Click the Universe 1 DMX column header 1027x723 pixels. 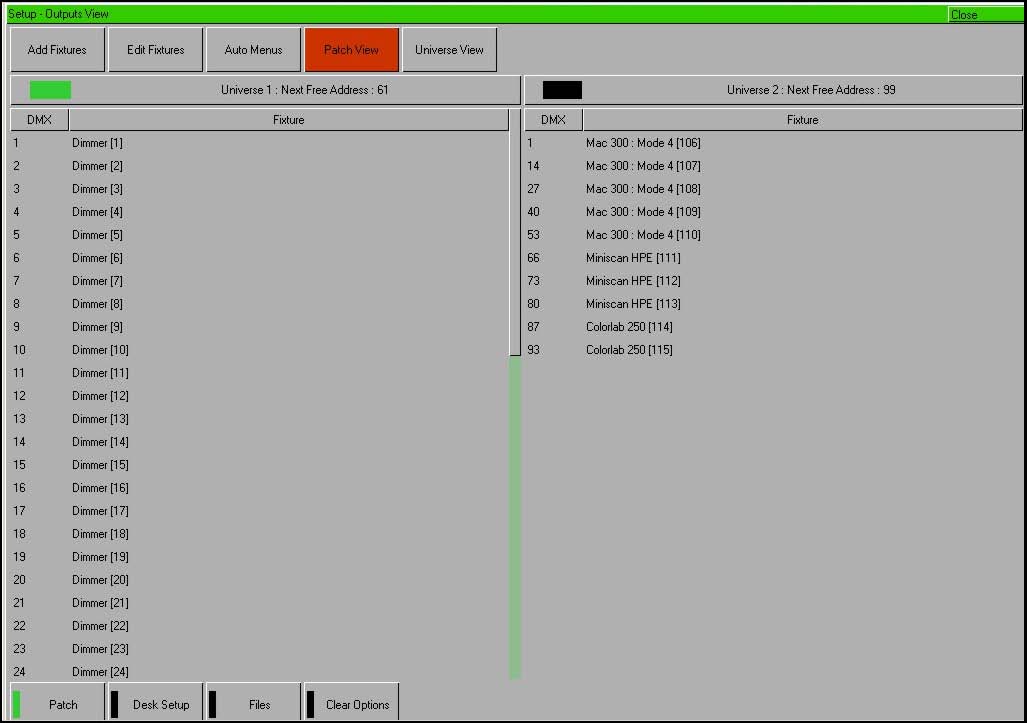[x=39, y=120]
